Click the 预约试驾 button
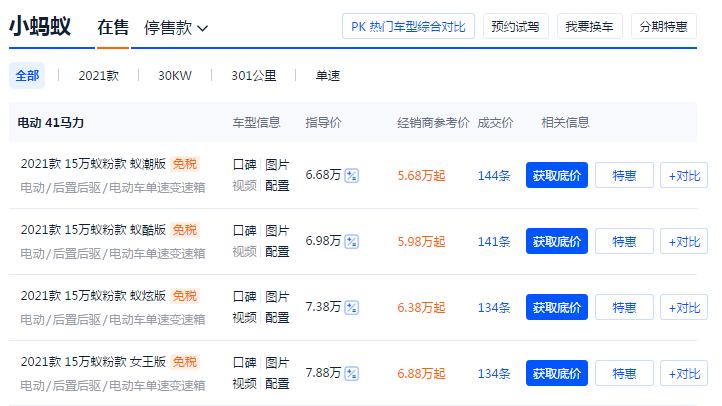This screenshot has height=406, width=722. pyautogui.click(x=516, y=26)
